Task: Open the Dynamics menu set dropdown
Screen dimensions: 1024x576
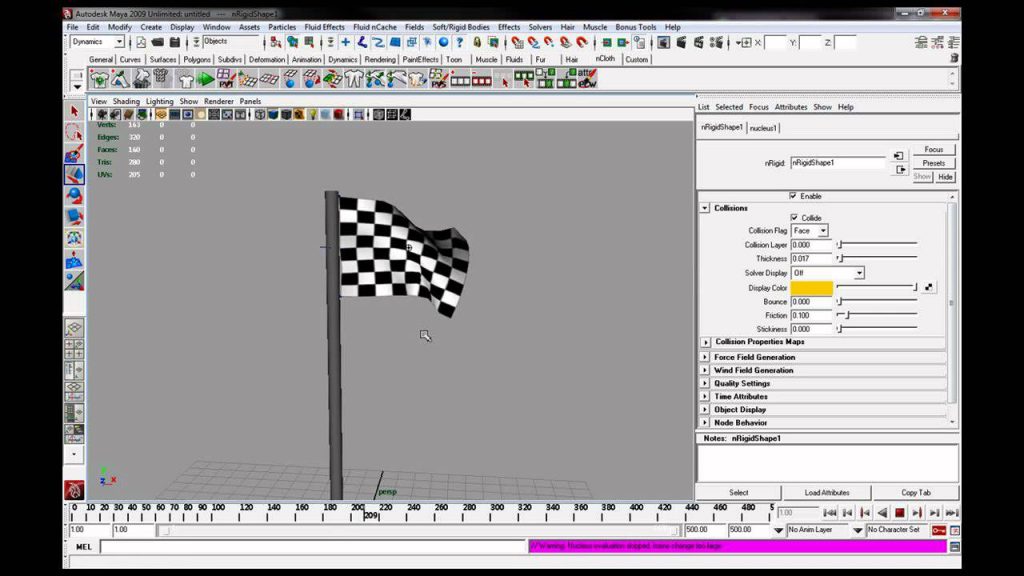Action: coord(120,42)
